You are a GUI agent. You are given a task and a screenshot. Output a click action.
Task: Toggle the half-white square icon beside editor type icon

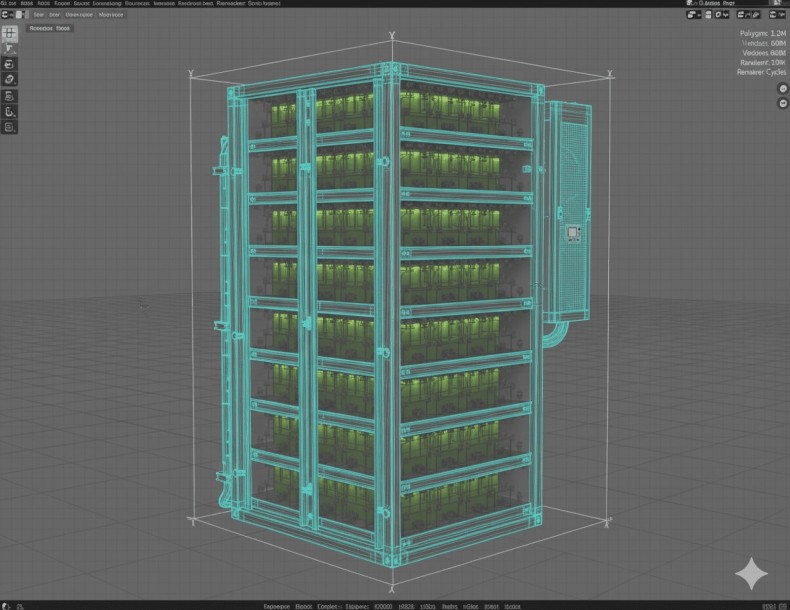click(20, 15)
